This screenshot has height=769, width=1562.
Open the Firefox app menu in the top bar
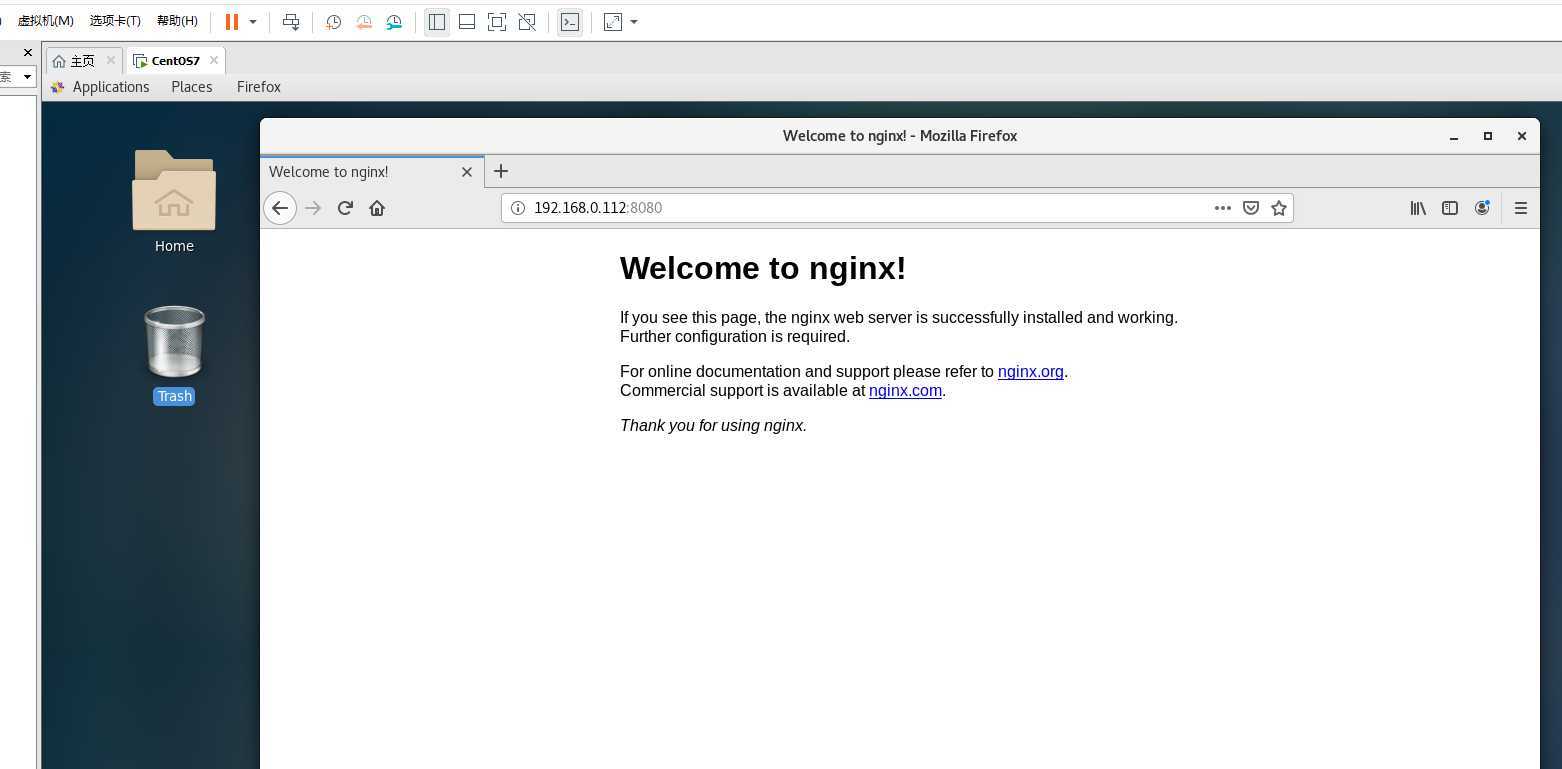pyautogui.click(x=259, y=87)
